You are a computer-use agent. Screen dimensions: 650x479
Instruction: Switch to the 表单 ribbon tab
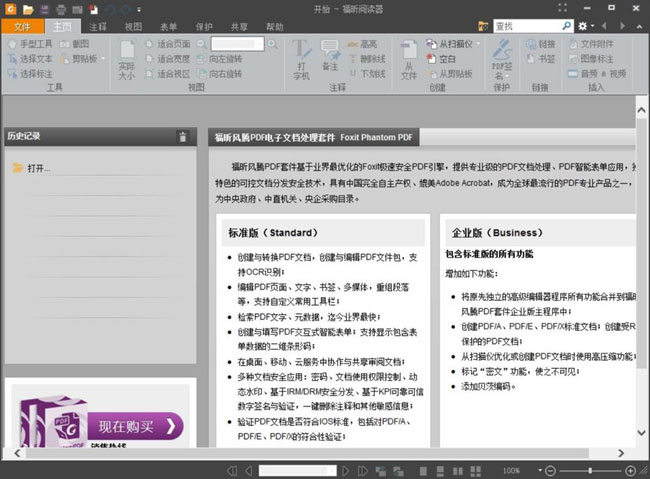pos(168,27)
